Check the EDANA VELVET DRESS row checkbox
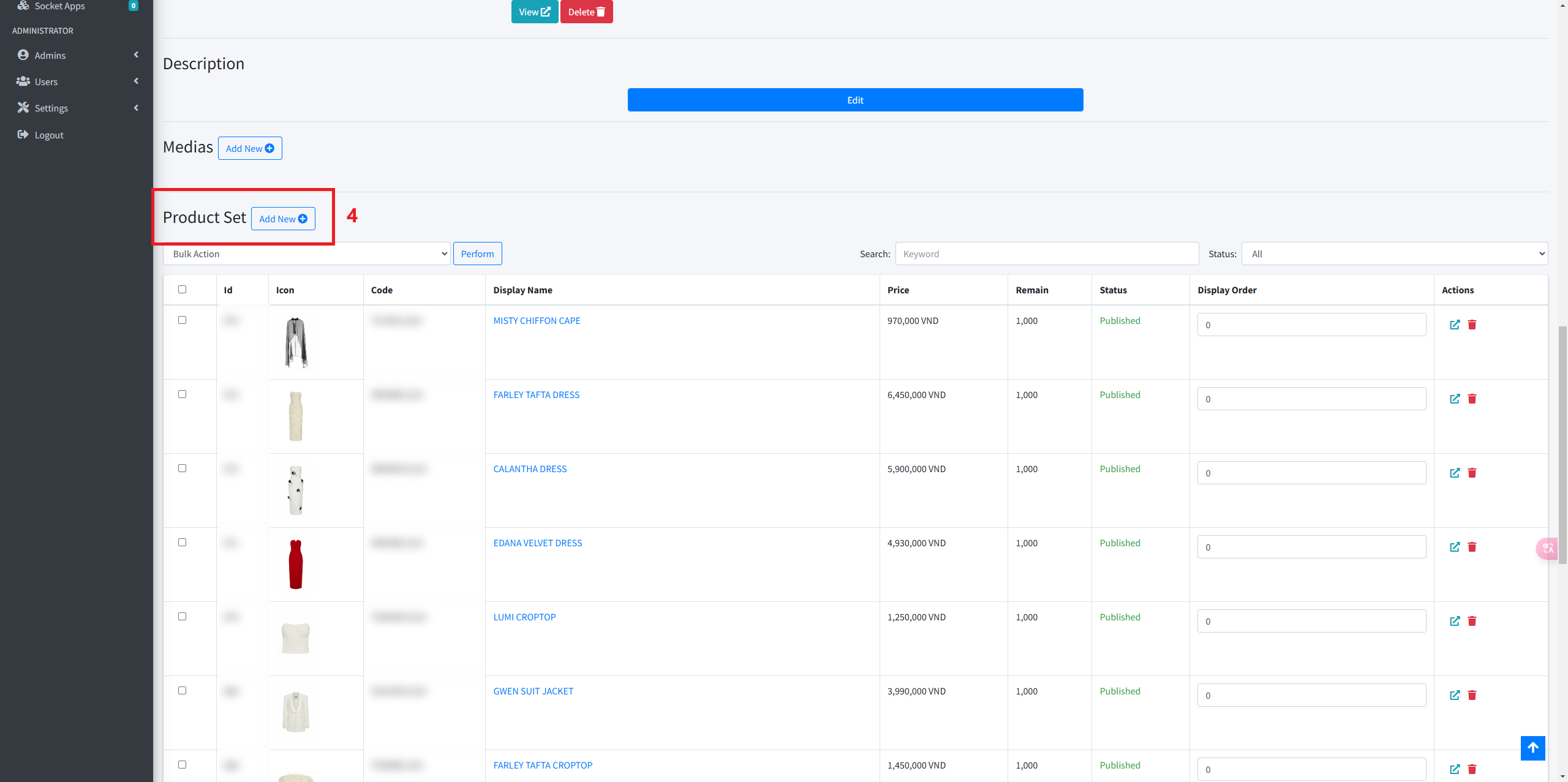This screenshot has width=1568, height=782. click(182, 543)
